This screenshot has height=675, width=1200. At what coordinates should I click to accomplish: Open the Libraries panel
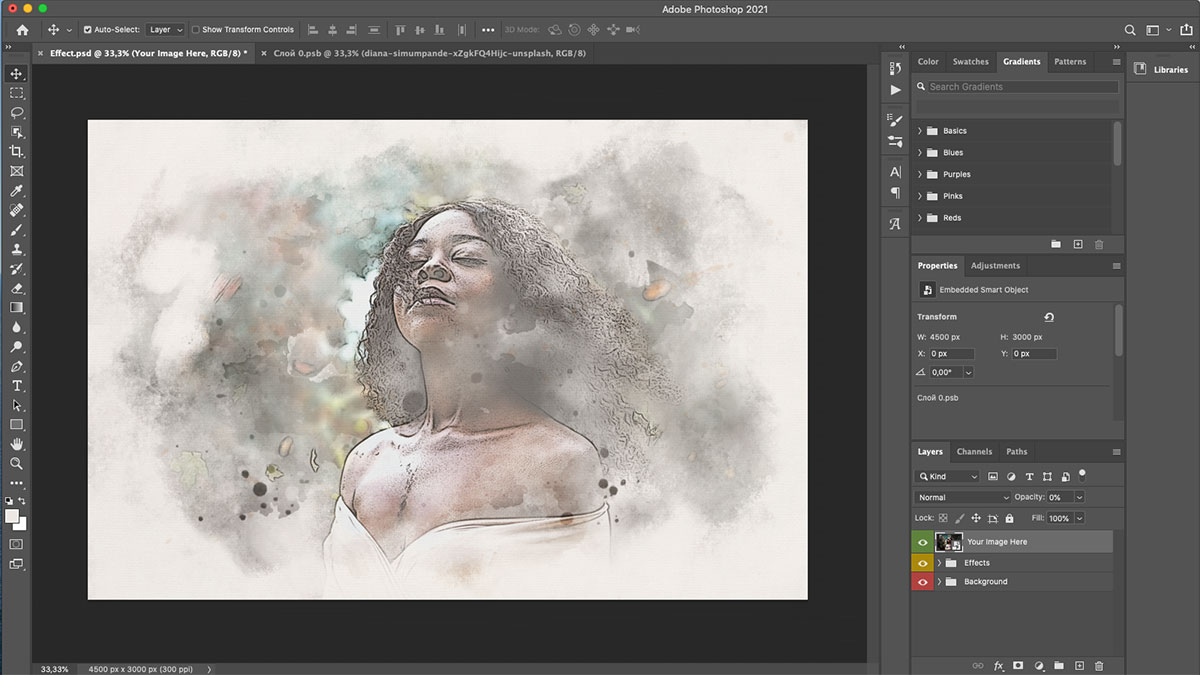tap(1162, 69)
